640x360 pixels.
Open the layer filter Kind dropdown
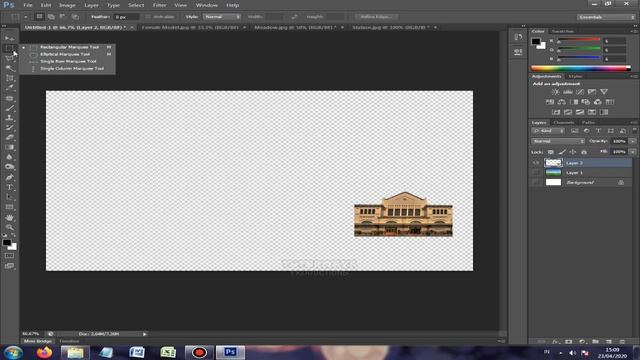pos(548,131)
